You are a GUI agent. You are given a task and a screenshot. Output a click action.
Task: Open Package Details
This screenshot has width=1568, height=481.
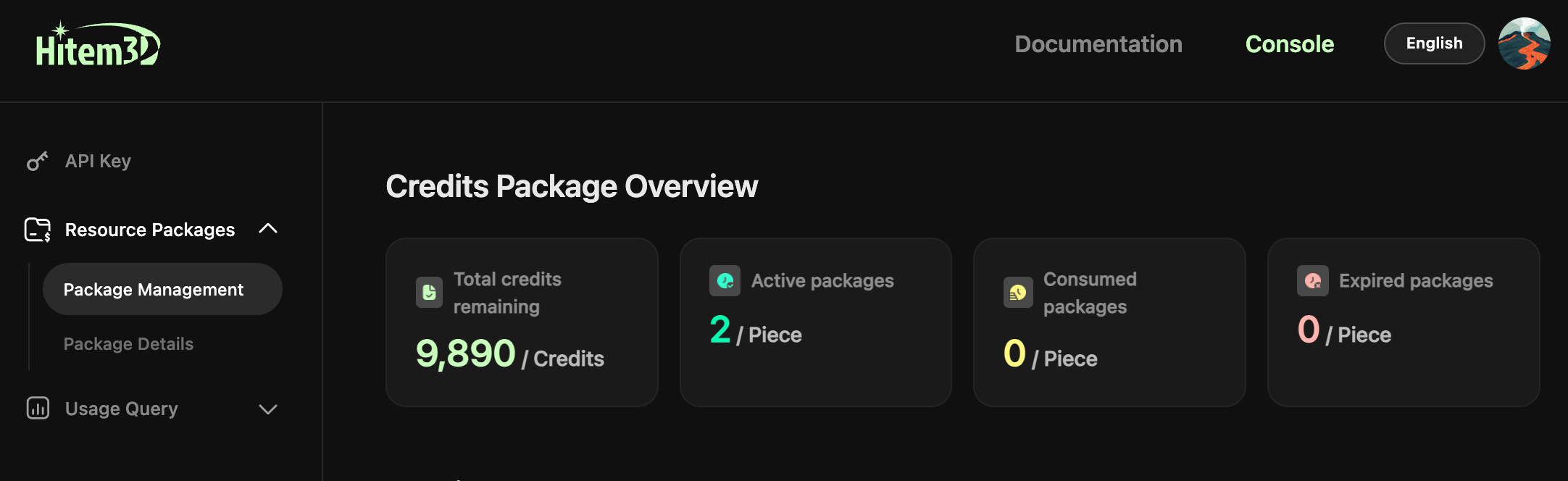click(129, 343)
